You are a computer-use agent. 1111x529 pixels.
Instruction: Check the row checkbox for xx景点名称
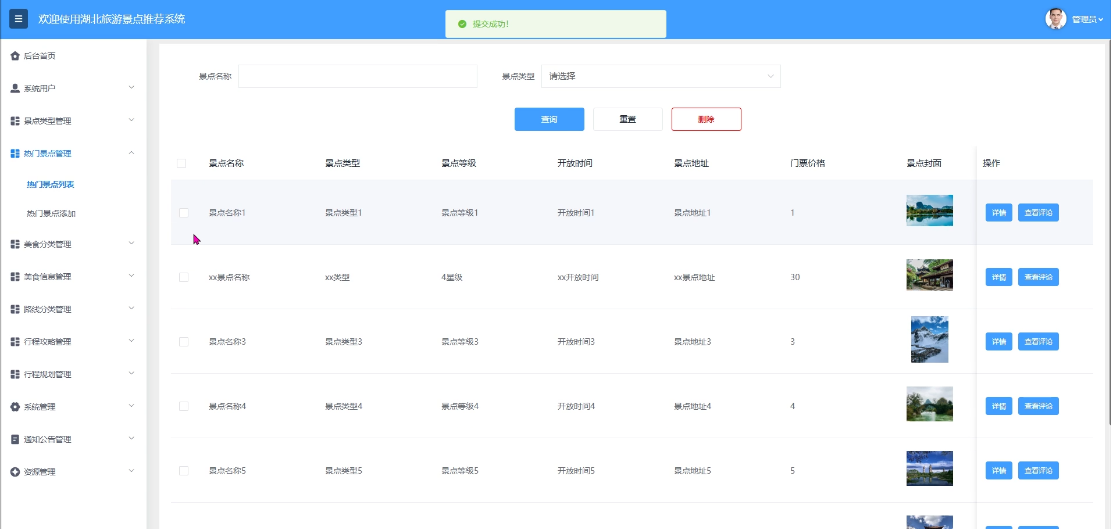pyautogui.click(x=184, y=277)
